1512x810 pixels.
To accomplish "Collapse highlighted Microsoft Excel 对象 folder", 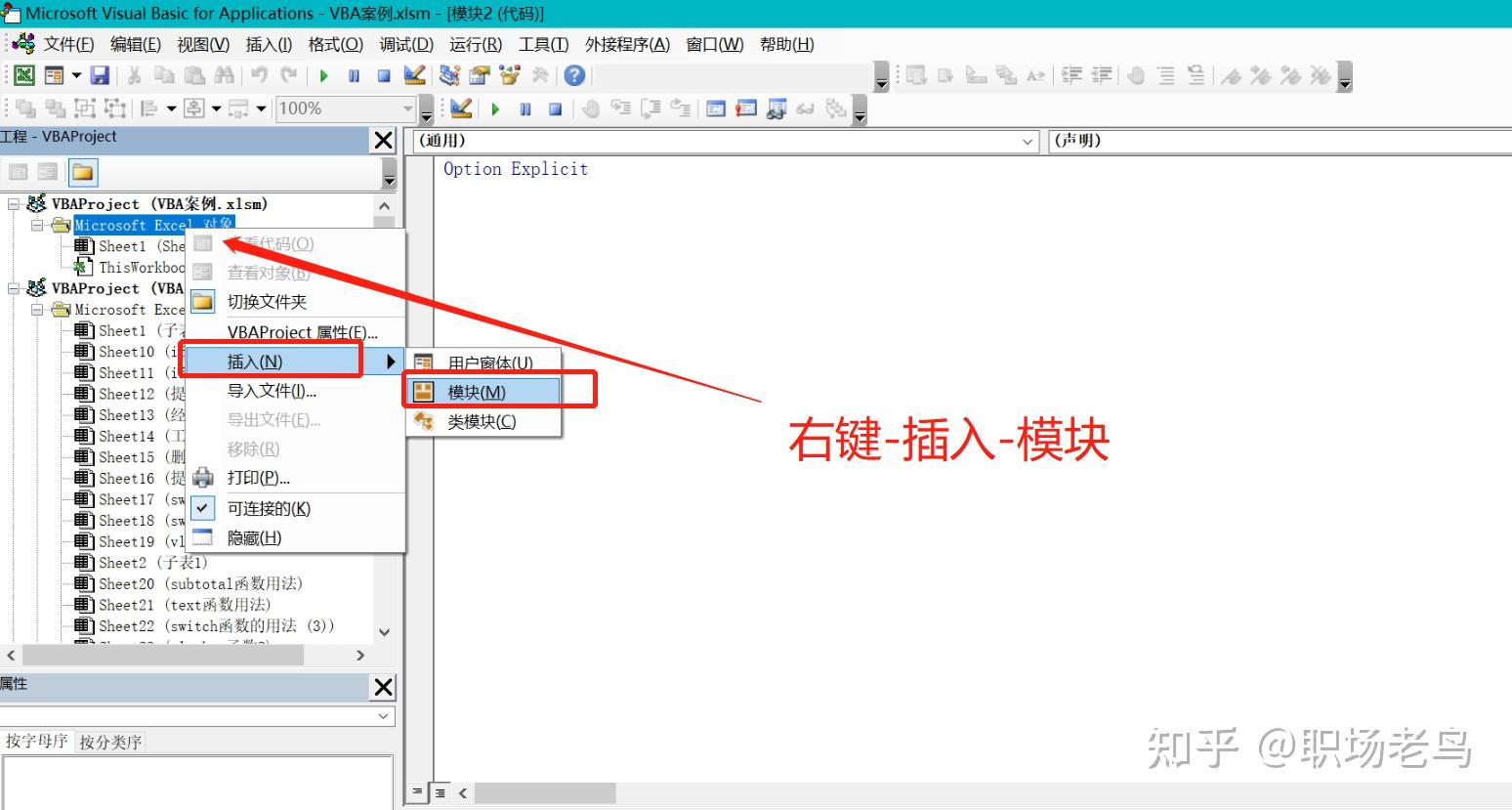I will coord(37,226).
